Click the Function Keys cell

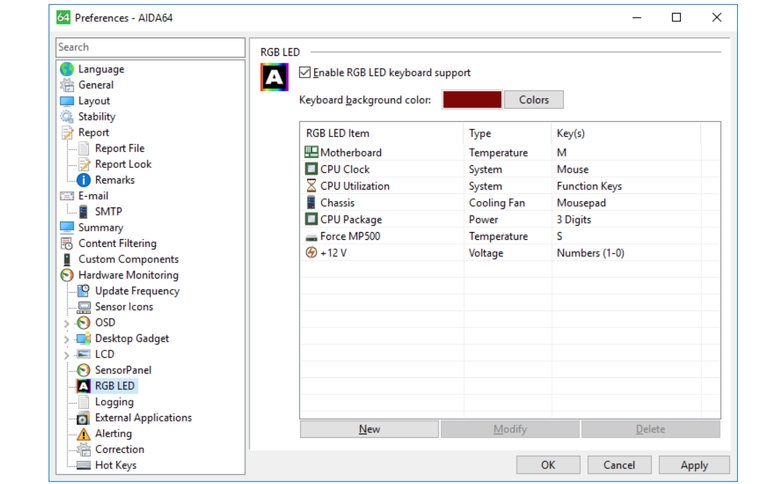(589, 186)
